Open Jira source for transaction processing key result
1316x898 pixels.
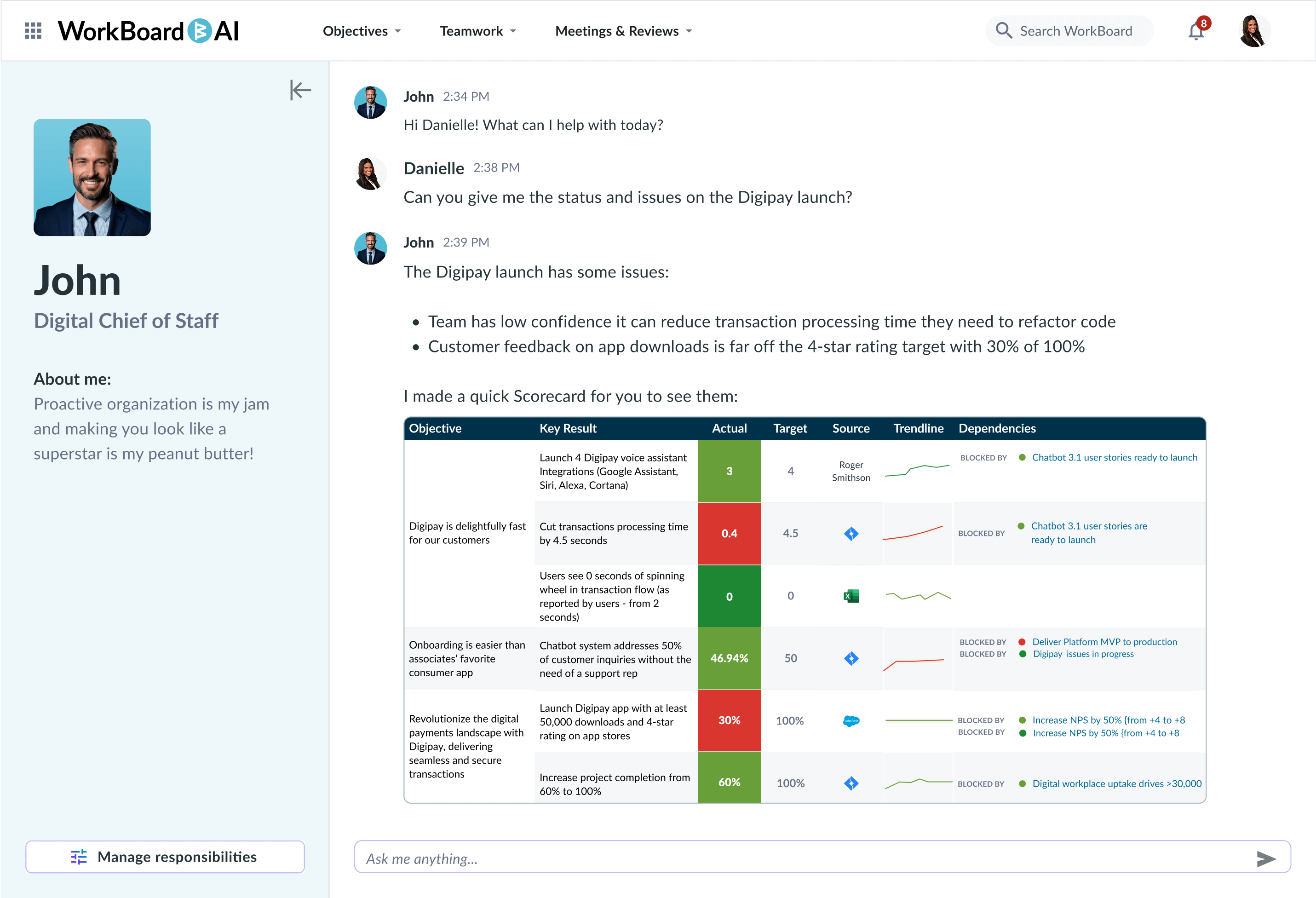[851, 533]
